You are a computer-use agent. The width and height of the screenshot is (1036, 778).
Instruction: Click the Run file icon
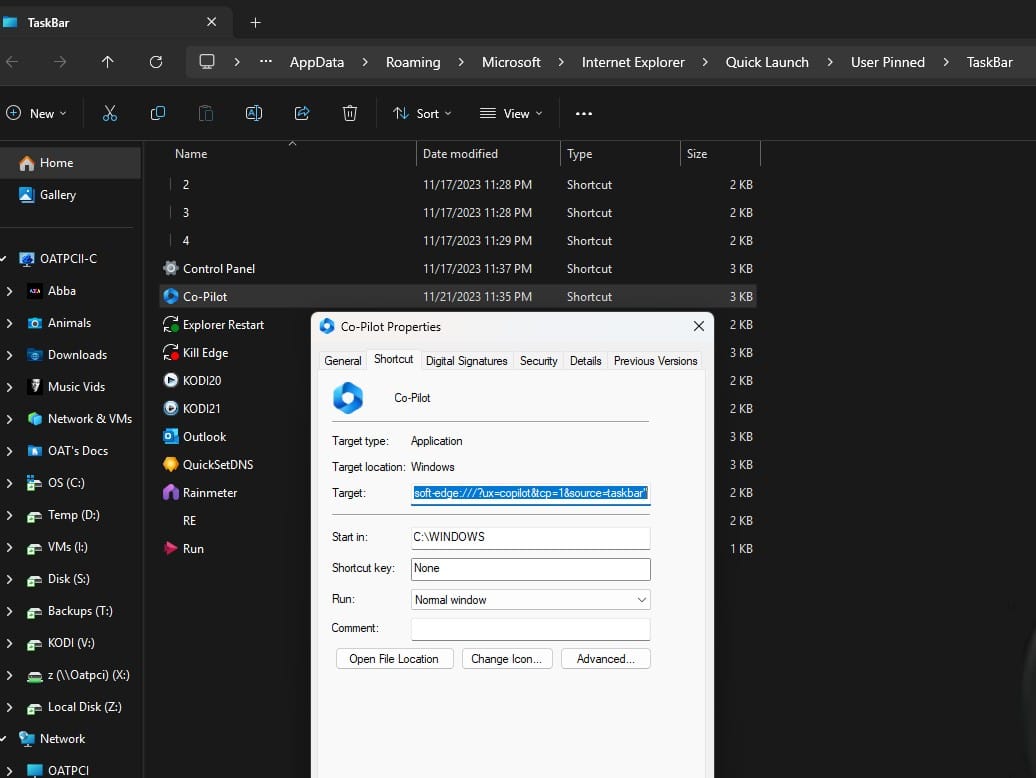click(171, 548)
